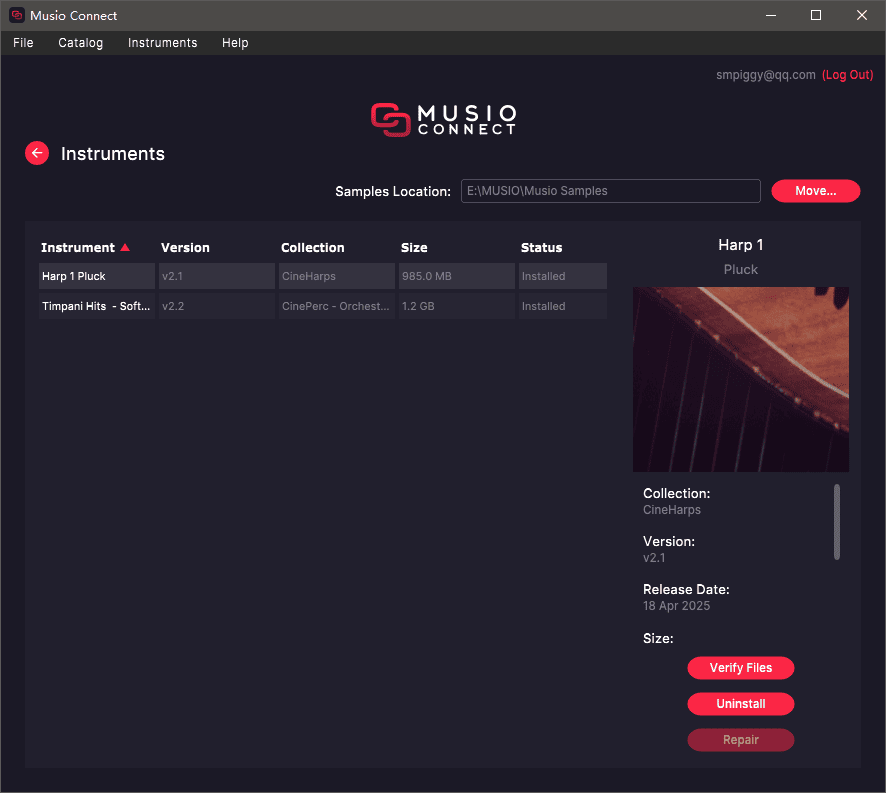Sort by Collection column header
886x793 pixels.
[x=312, y=248]
